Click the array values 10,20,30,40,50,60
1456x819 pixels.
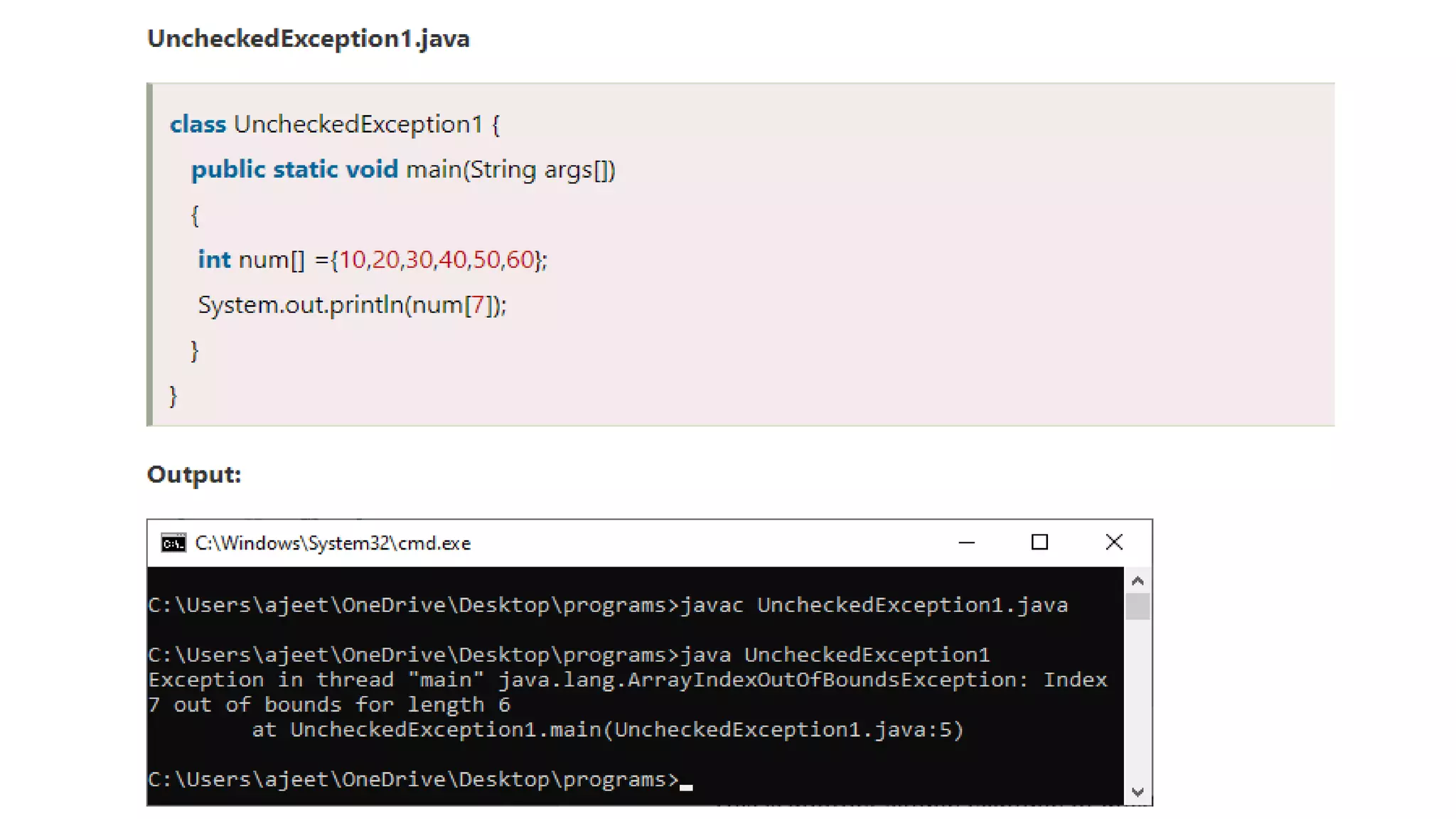(436, 259)
